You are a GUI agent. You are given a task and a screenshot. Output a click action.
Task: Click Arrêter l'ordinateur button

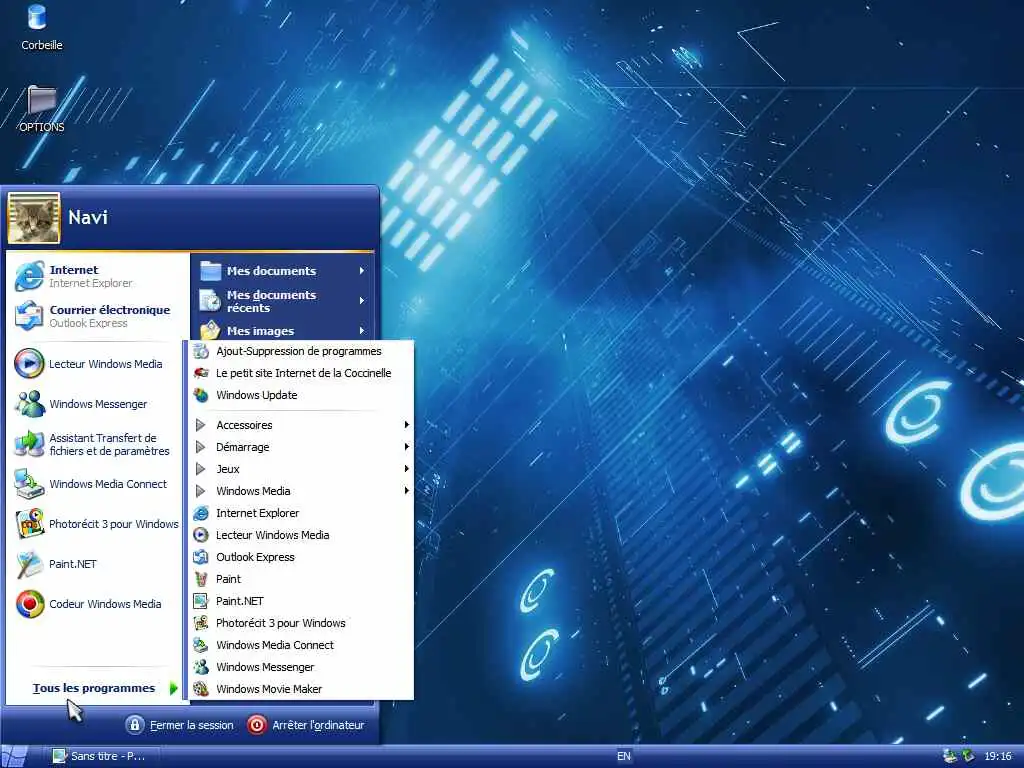[306, 725]
